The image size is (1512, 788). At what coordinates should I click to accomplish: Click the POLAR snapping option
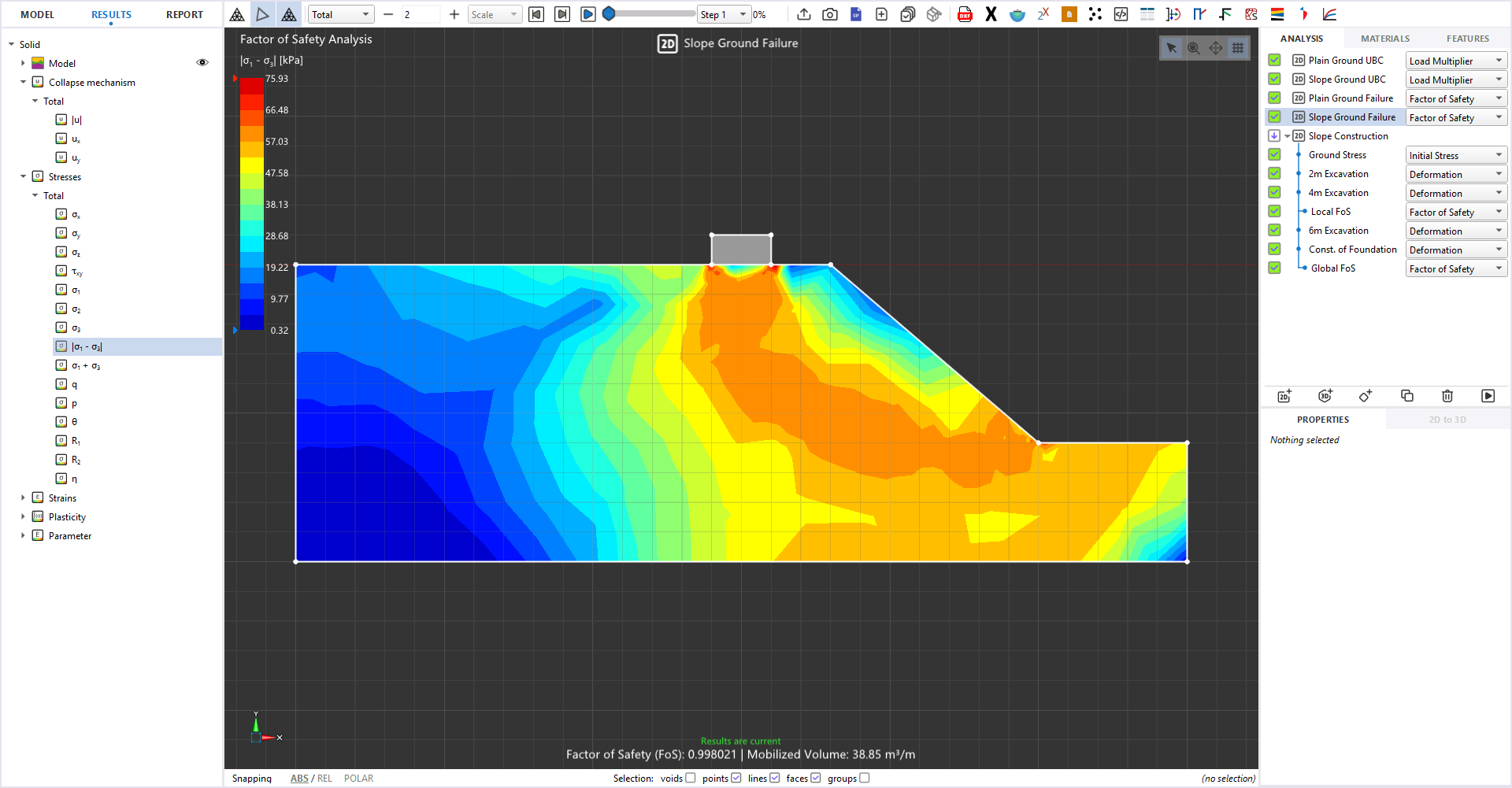tap(359, 778)
